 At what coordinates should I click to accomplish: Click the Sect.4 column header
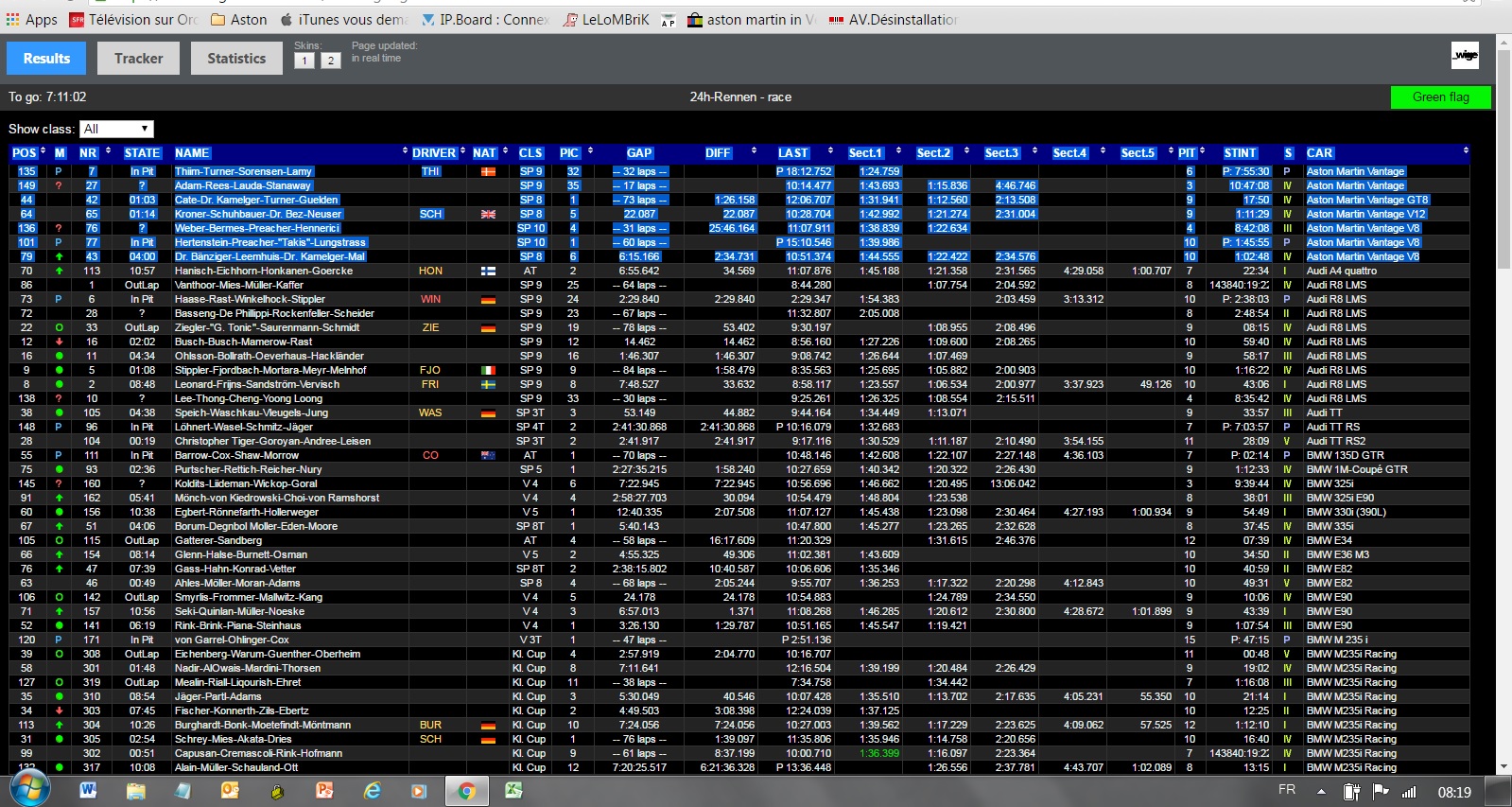point(1069,152)
